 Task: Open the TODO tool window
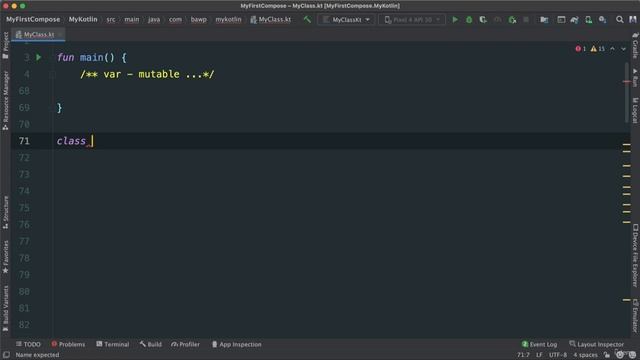click(28, 344)
